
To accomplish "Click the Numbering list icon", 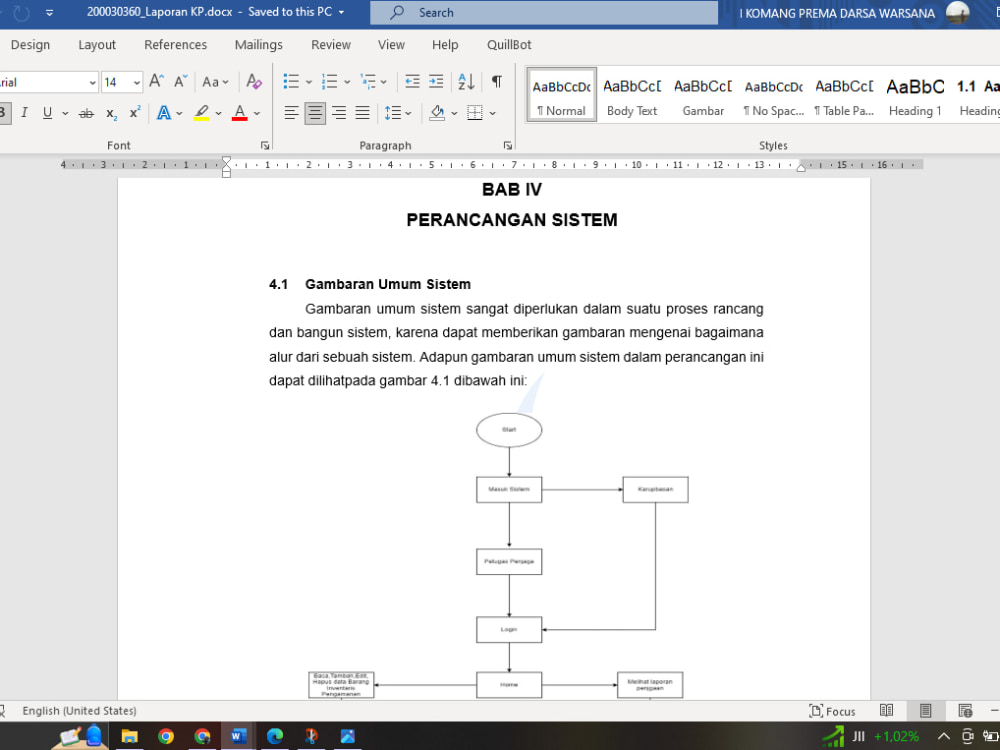I will (x=330, y=81).
